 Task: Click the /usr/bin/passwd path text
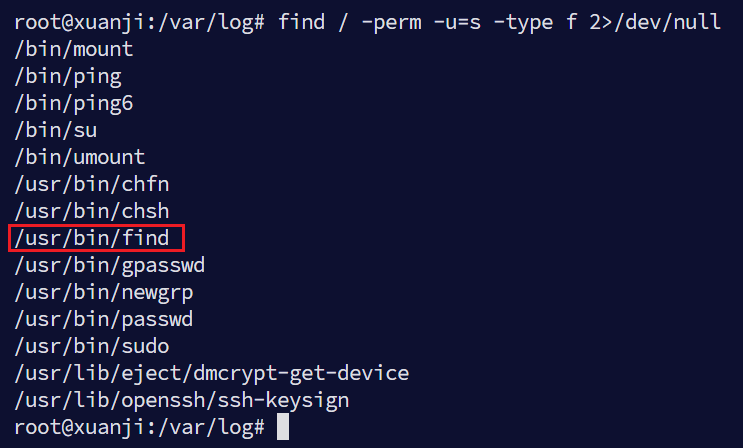[x=104, y=320]
